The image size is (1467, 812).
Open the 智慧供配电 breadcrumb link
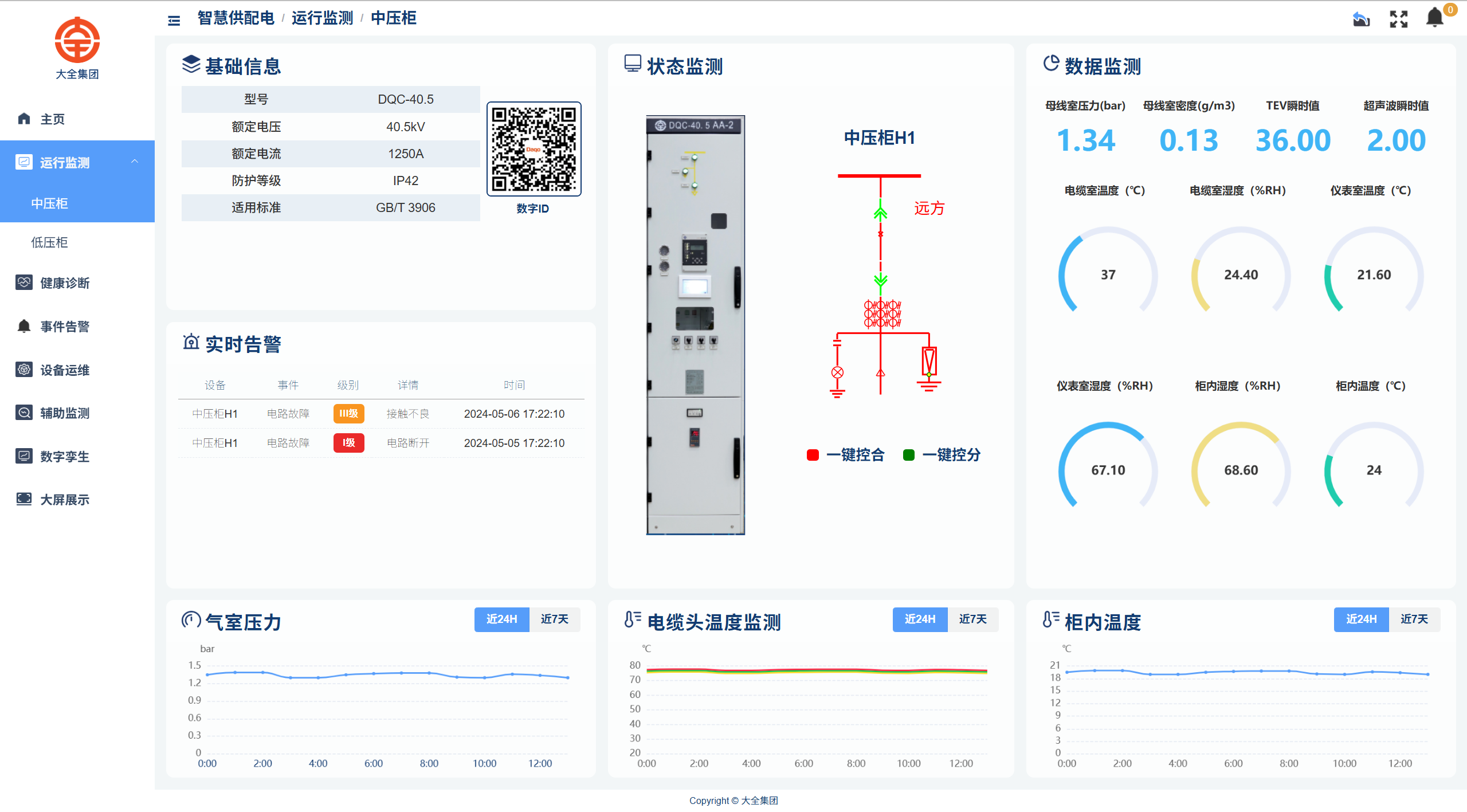[x=236, y=18]
